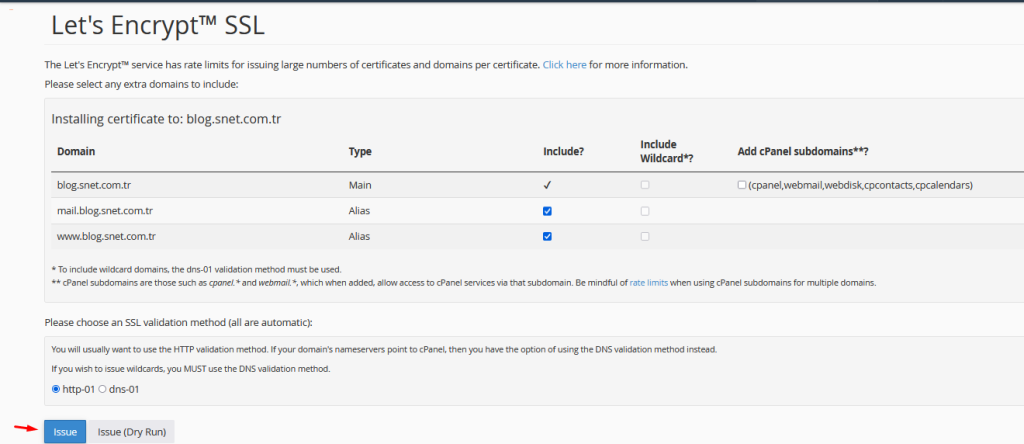
Task: Click the Include Wildcard column header
Action: (664, 151)
